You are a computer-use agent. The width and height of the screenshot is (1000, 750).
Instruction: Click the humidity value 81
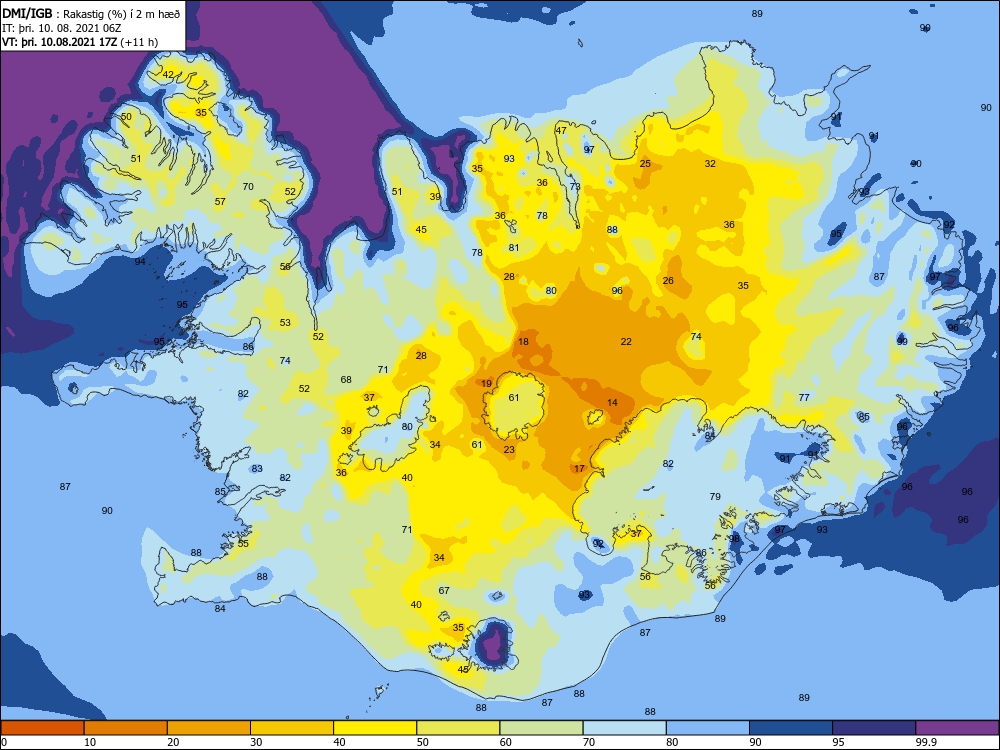click(514, 248)
